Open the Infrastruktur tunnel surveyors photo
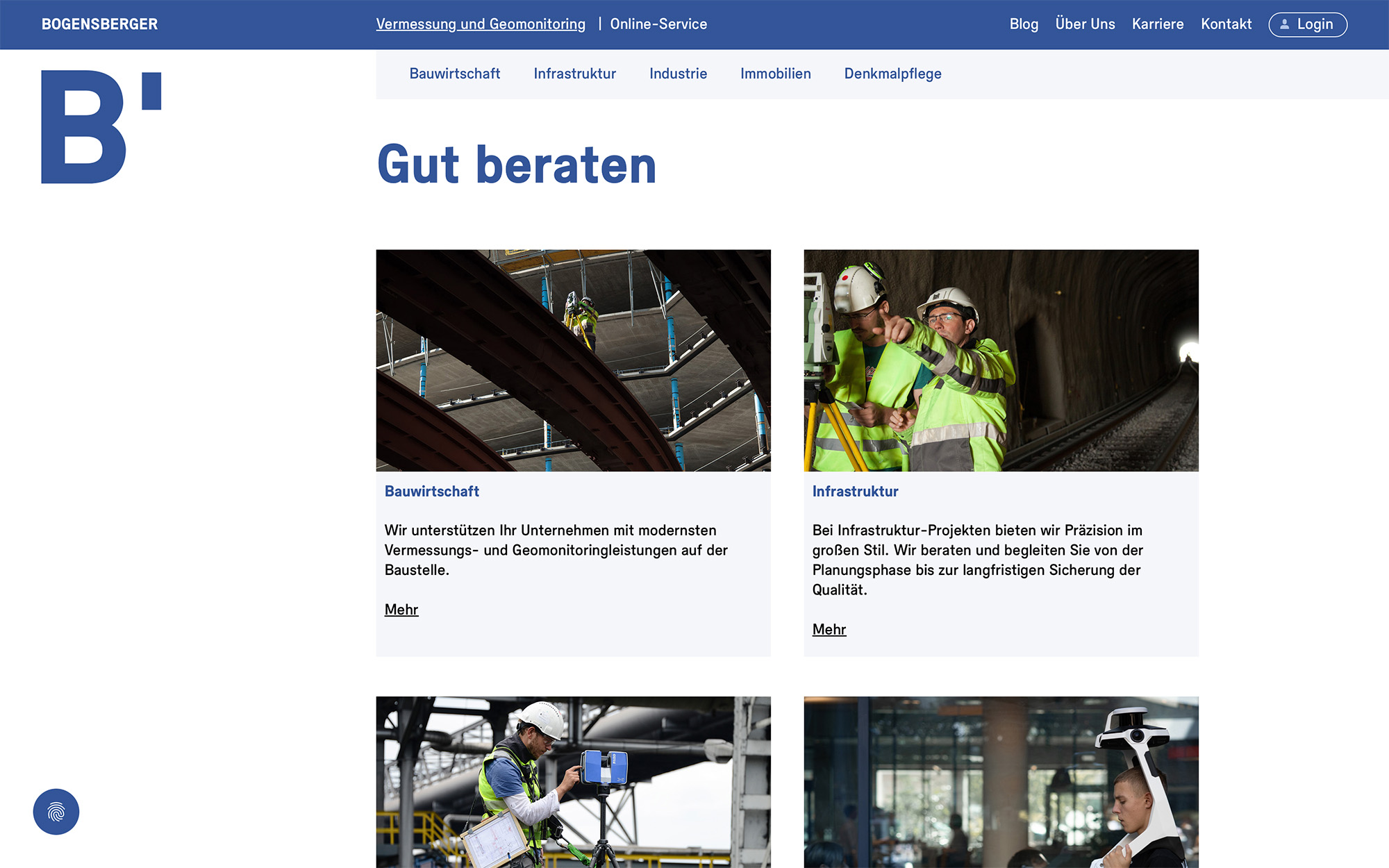This screenshot has width=1389, height=868. [x=1001, y=360]
